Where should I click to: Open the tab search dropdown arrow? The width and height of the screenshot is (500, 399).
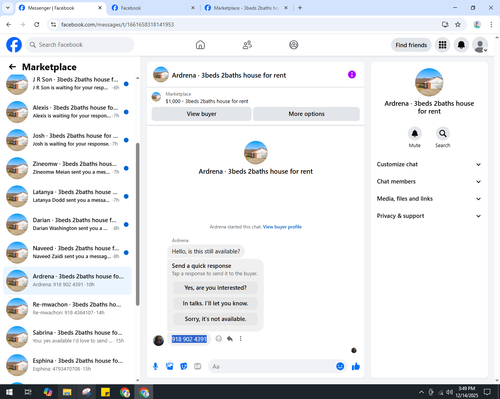(8, 8)
